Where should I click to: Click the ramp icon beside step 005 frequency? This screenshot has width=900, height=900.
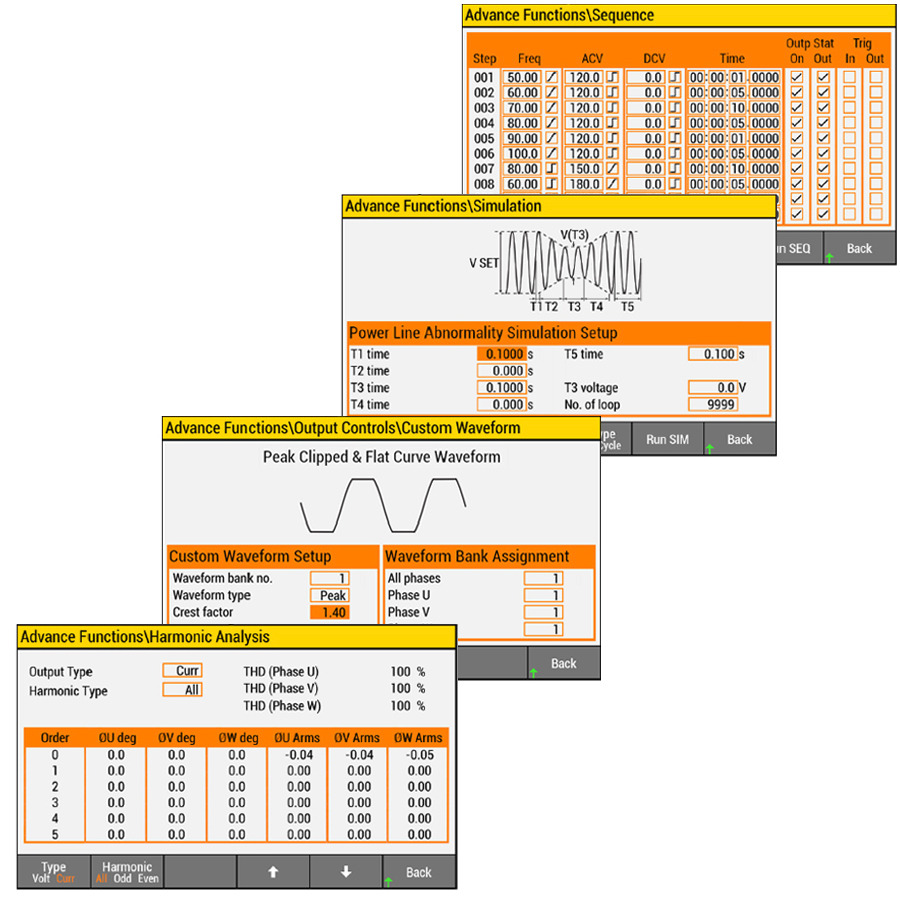click(x=550, y=138)
